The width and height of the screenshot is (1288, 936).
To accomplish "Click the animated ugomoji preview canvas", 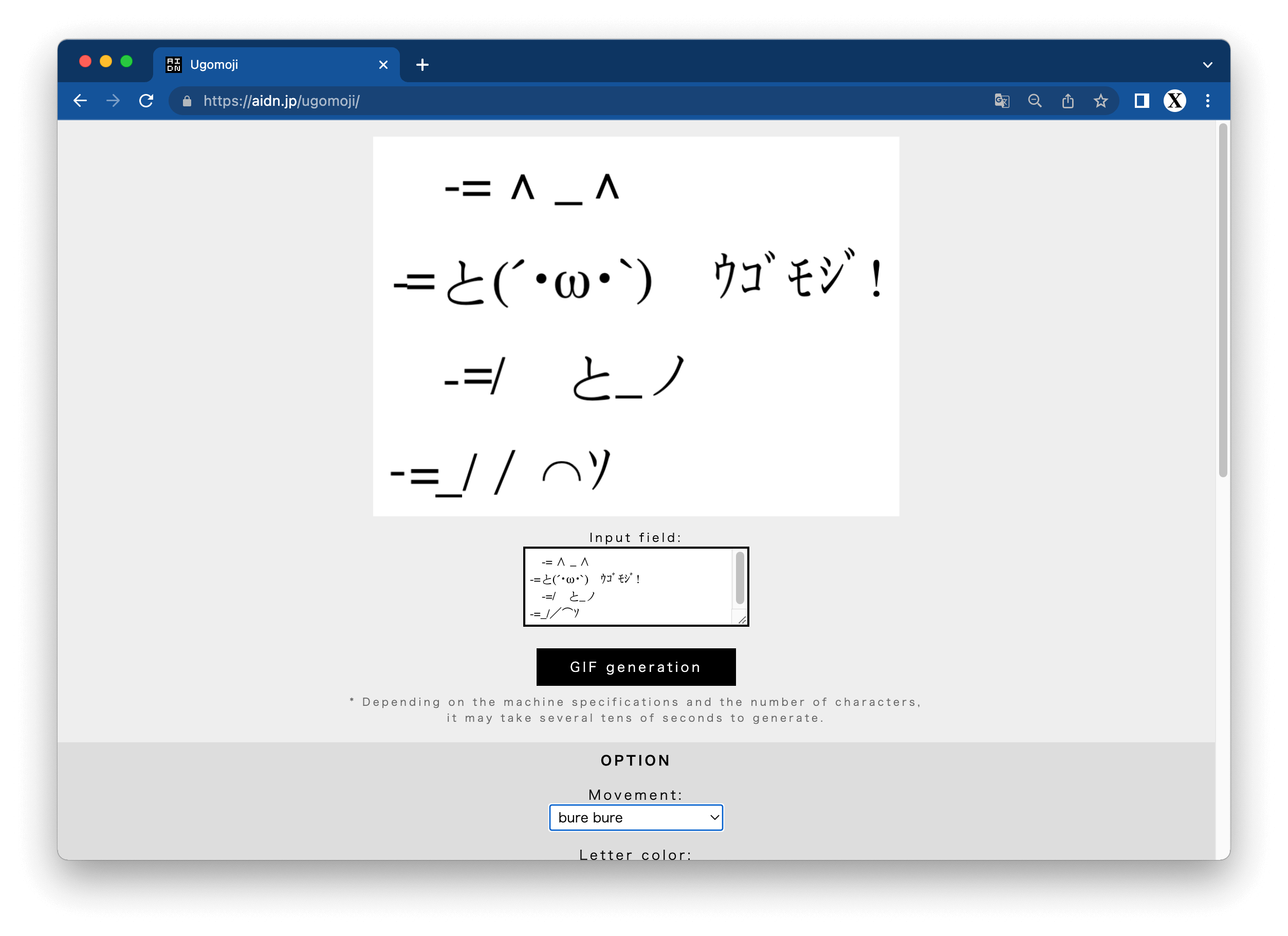I will tap(636, 326).
